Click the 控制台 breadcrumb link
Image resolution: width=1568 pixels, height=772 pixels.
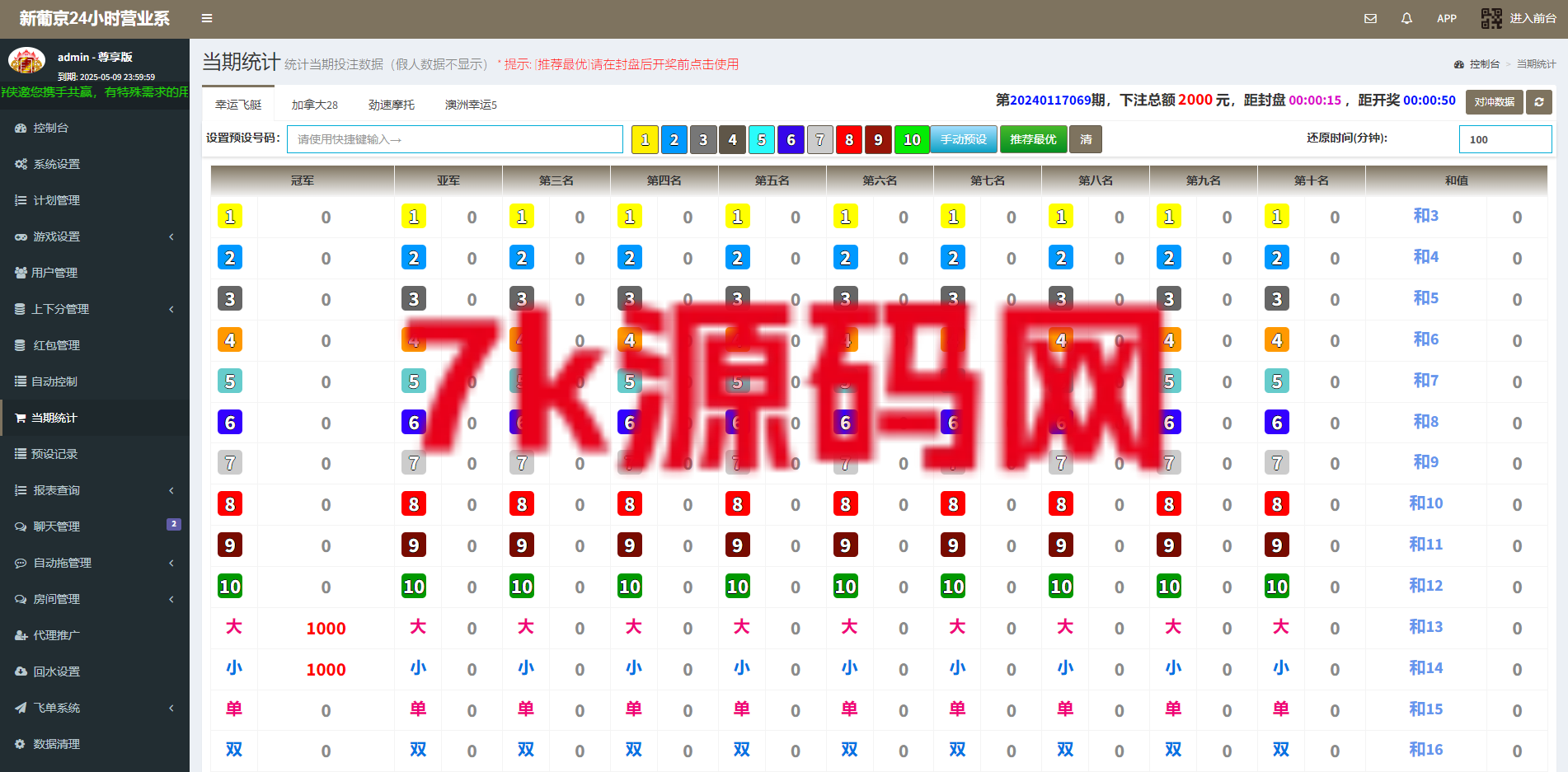pos(1484,64)
